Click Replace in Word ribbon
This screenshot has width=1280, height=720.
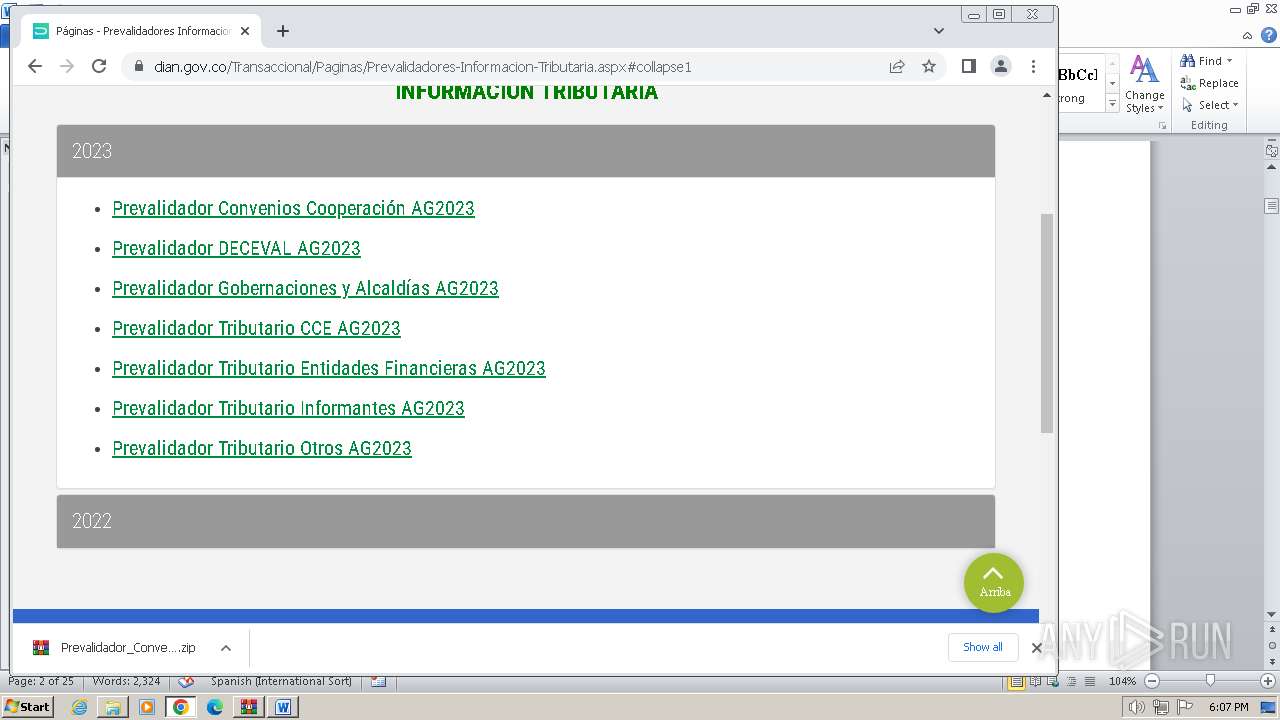1210,83
